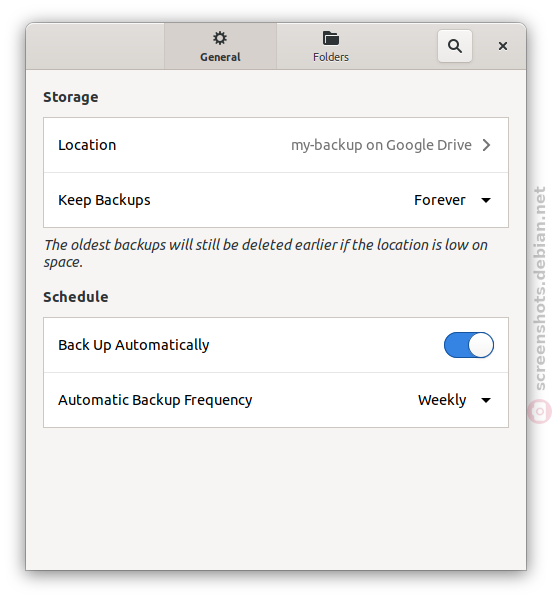Viewport: 552px width, 599px height.
Task: Select the "Forever" value in Keep Backups
Action: 440,200
